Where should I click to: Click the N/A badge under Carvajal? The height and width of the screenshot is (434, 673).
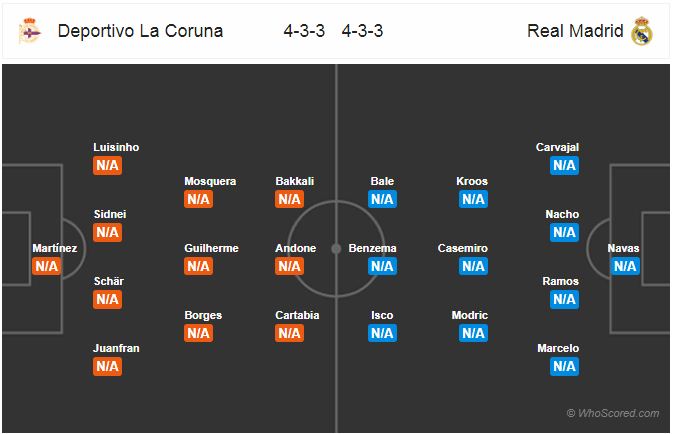click(564, 165)
